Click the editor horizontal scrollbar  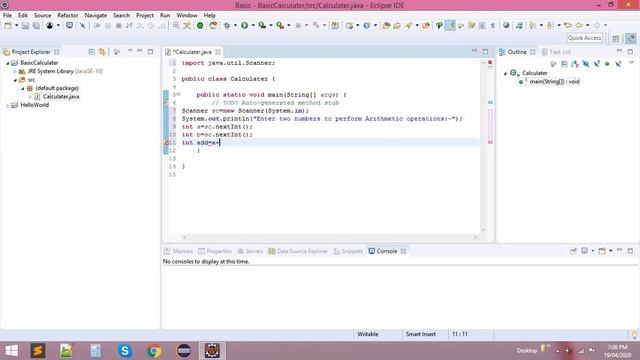click(330, 237)
